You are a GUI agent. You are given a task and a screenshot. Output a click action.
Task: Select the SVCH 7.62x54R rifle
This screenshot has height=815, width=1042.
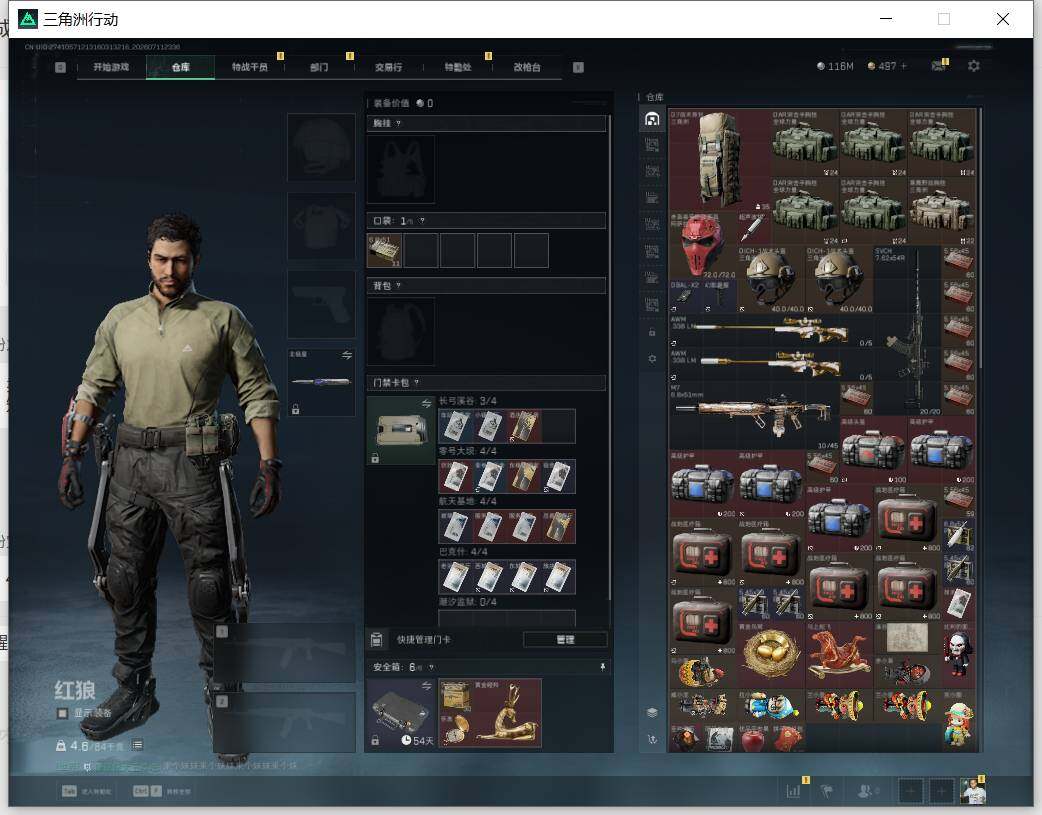point(908,330)
